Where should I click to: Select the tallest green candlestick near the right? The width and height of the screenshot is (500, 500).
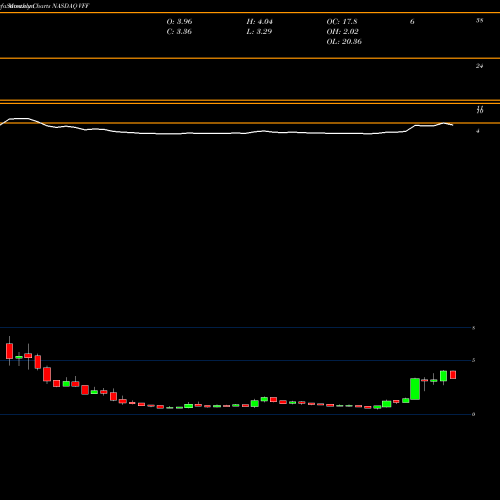click(415, 389)
